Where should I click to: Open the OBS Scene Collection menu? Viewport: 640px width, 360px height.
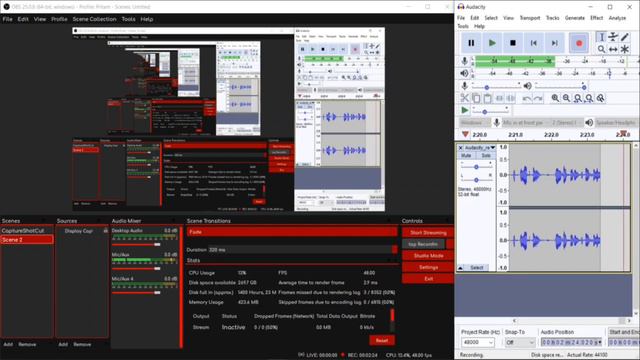tap(94, 19)
